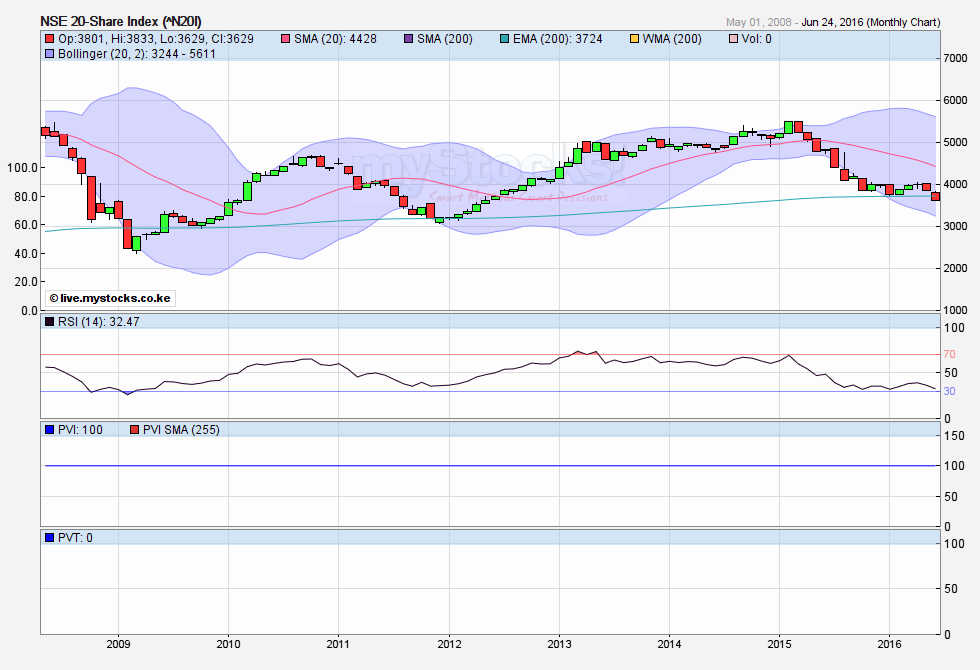Click the black RSI (14) legend marker
The height and width of the screenshot is (670, 980).
click(50, 321)
